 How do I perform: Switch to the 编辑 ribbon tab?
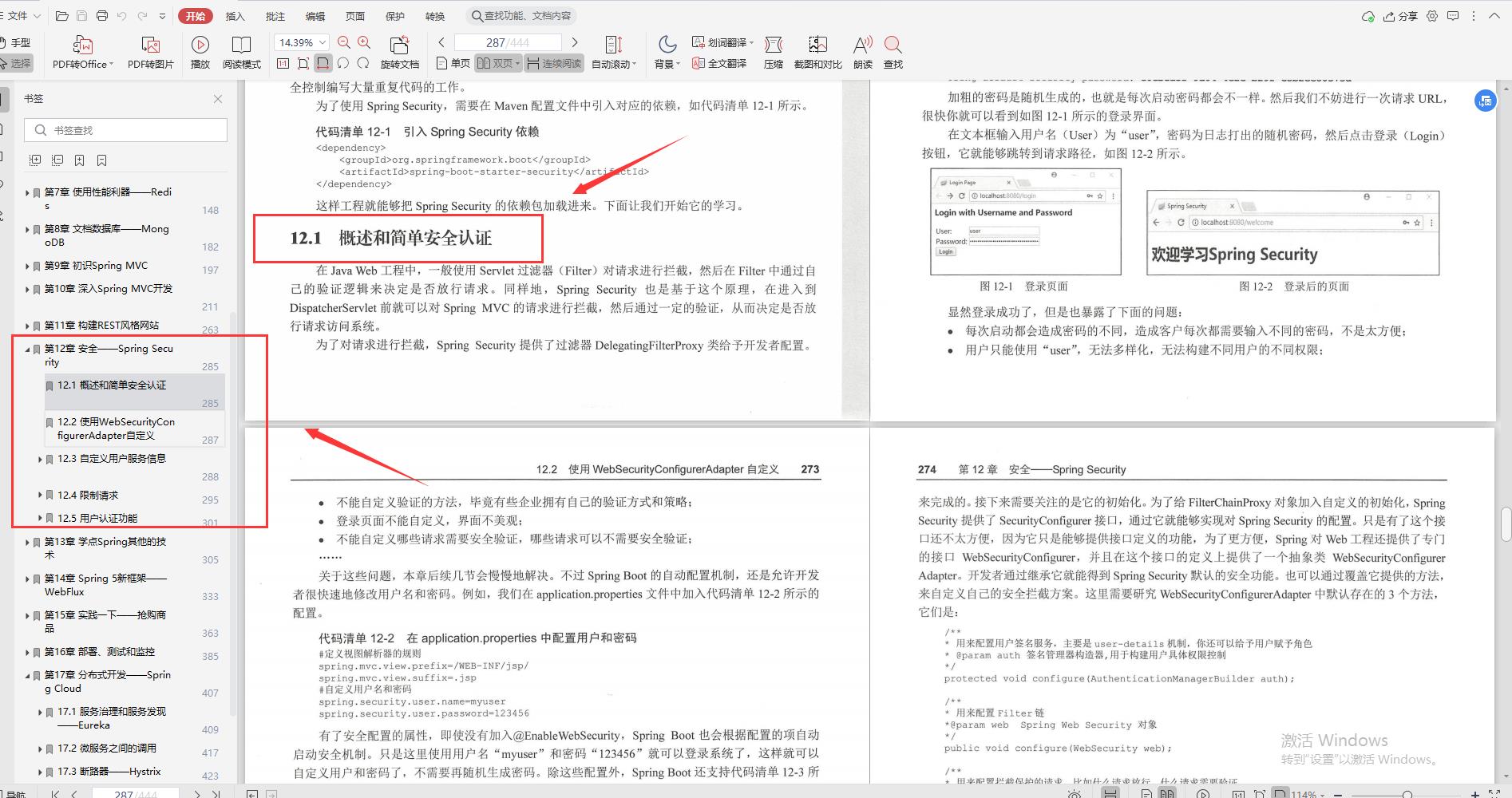point(315,16)
